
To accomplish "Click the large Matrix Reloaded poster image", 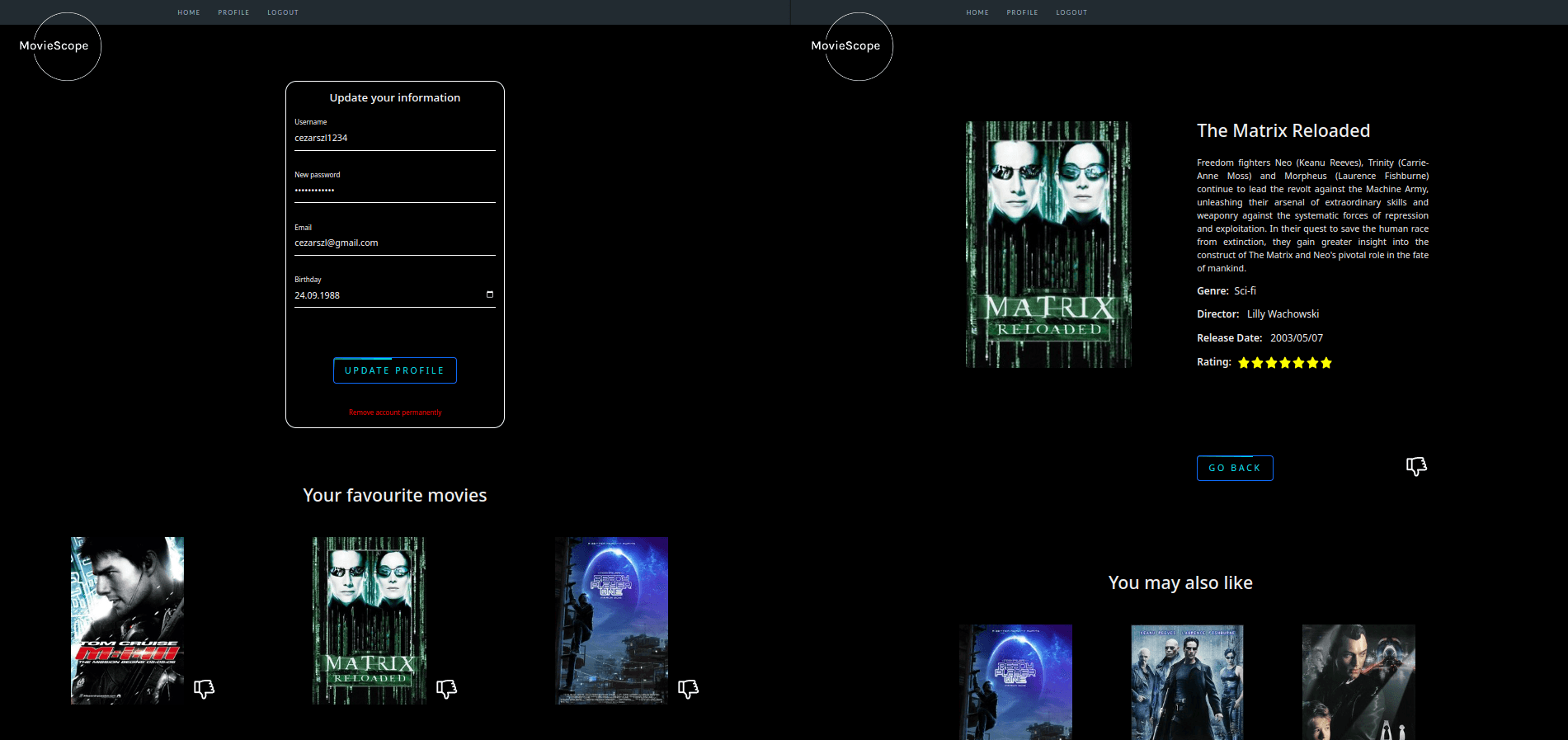I will click(1048, 244).
